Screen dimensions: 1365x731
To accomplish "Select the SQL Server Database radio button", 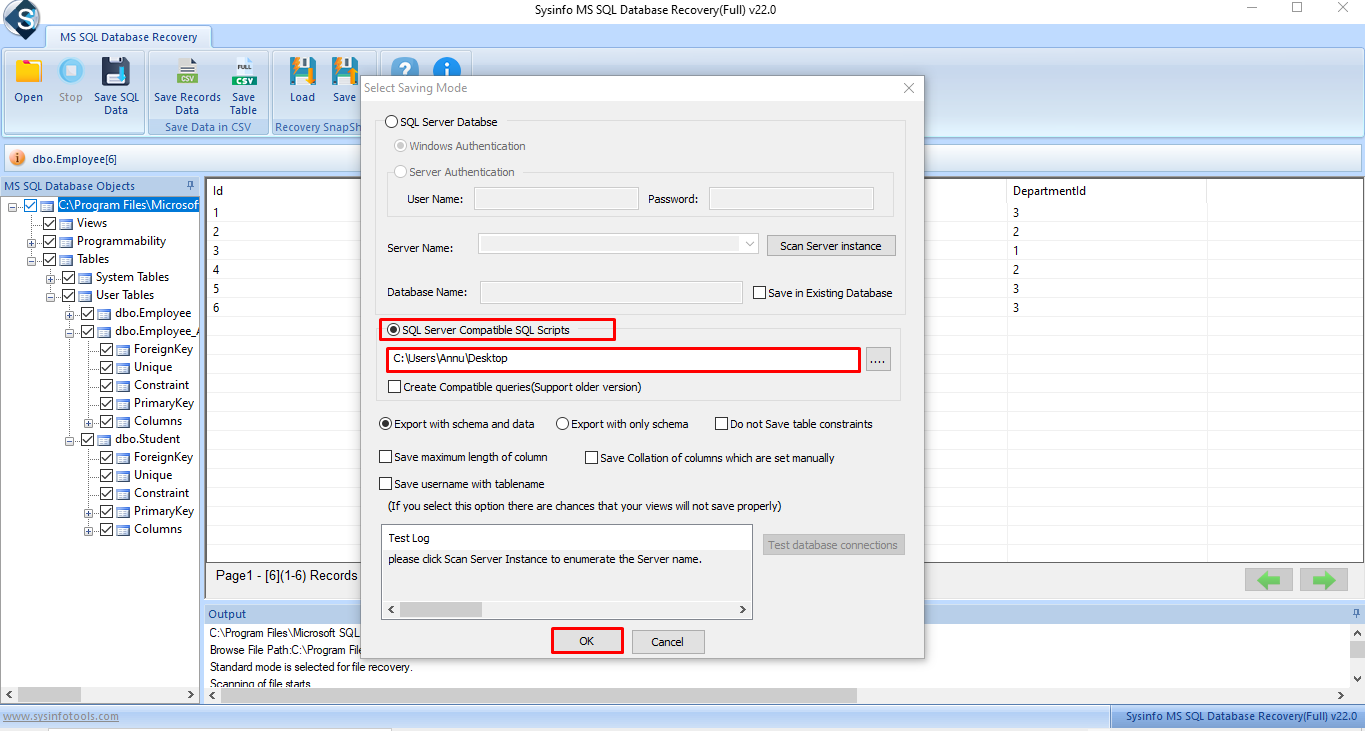I will click(x=391, y=122).
